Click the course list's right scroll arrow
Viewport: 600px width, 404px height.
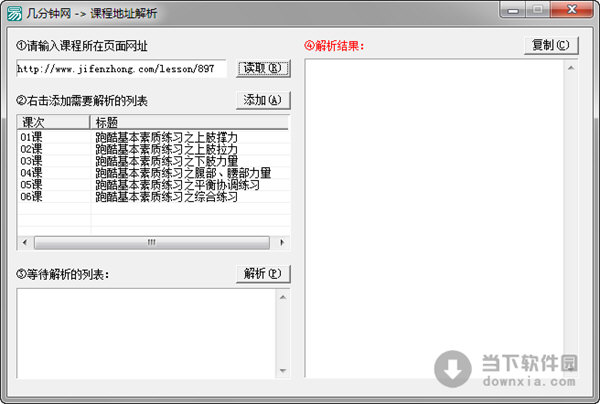282,242
